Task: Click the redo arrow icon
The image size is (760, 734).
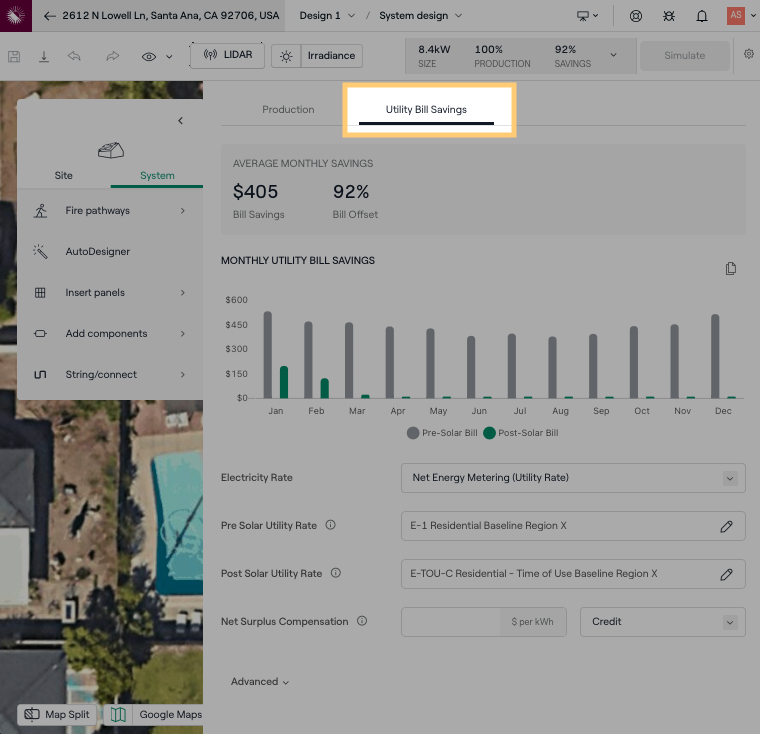Action: (x=112, y=57)
